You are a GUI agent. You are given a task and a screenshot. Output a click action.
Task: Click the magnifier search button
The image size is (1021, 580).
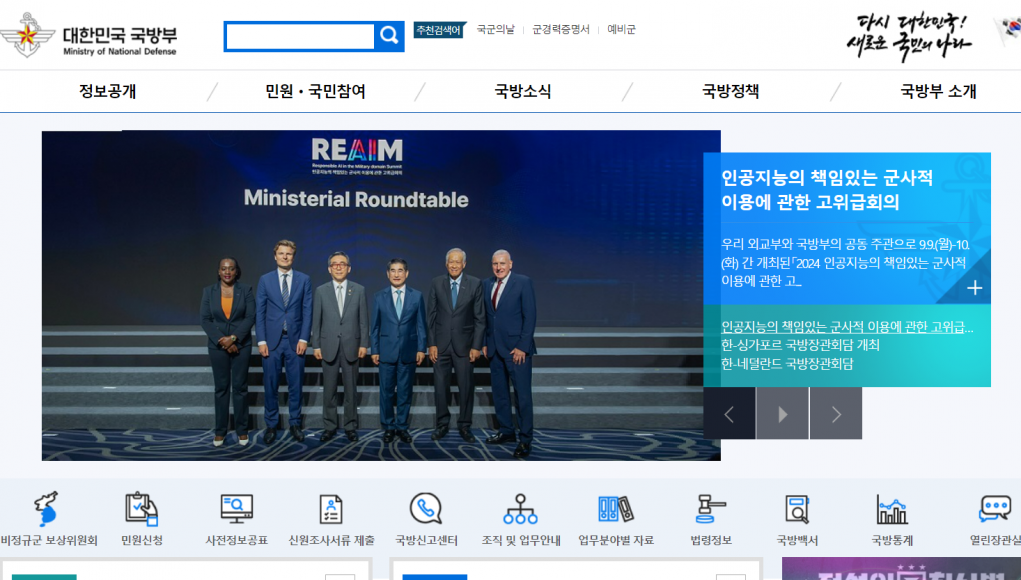(389, 37)
